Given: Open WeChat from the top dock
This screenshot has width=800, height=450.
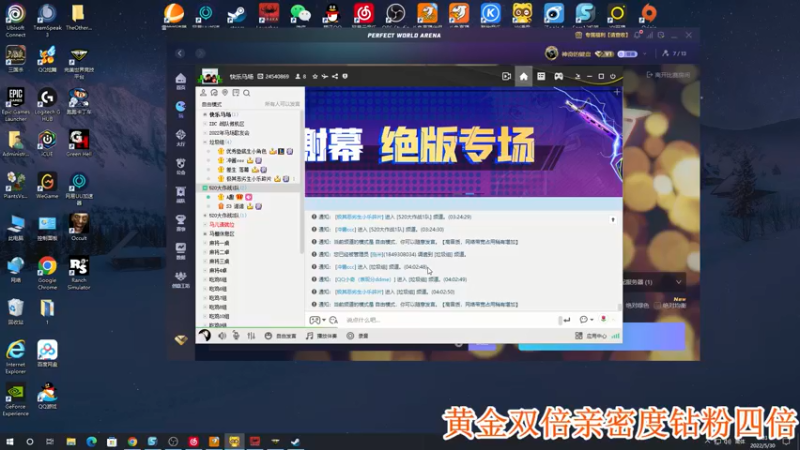Looking at the screenshot, I should click(x=301, y=14).
